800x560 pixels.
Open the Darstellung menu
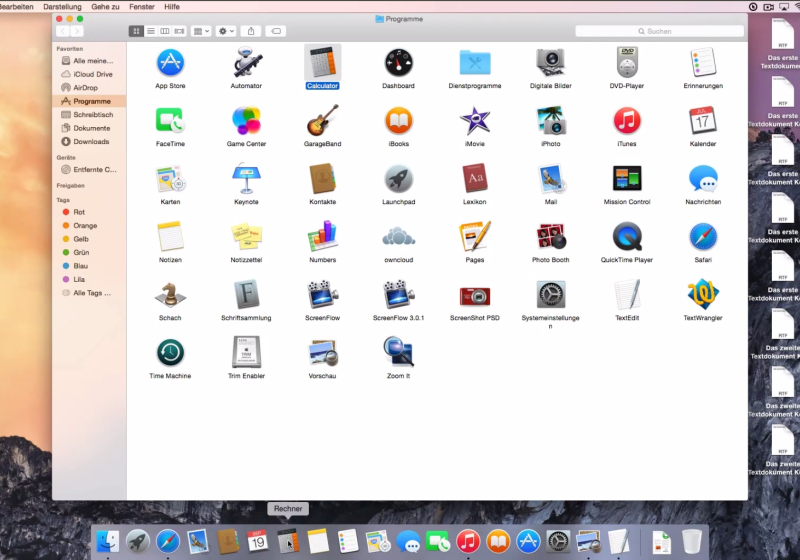[62, 6]
